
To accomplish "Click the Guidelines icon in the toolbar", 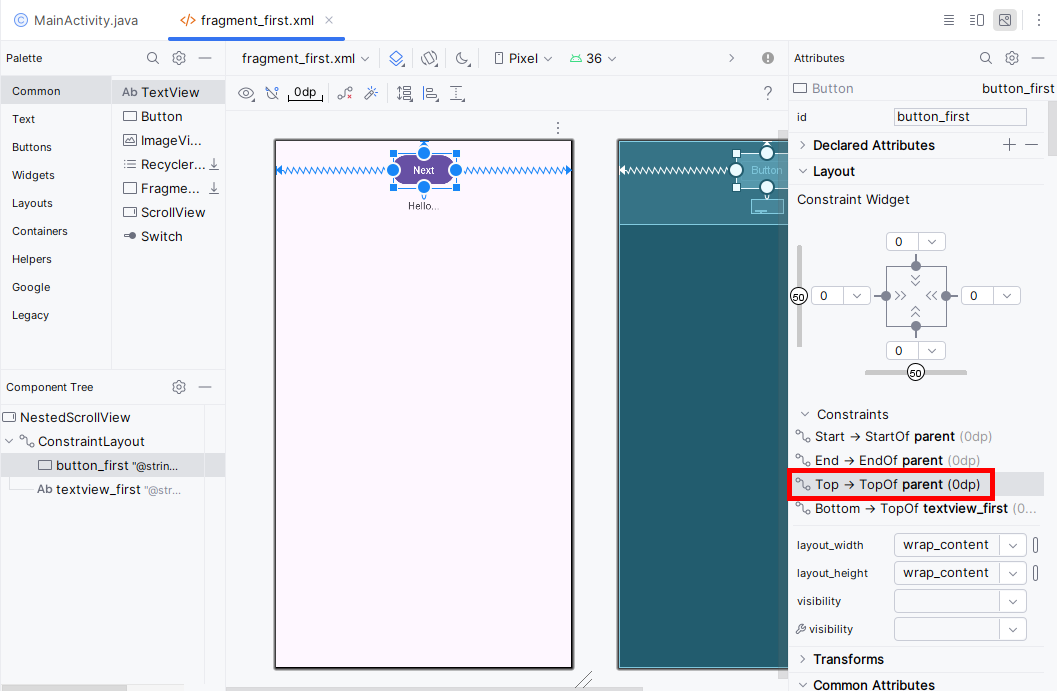I will click(457, 93).
